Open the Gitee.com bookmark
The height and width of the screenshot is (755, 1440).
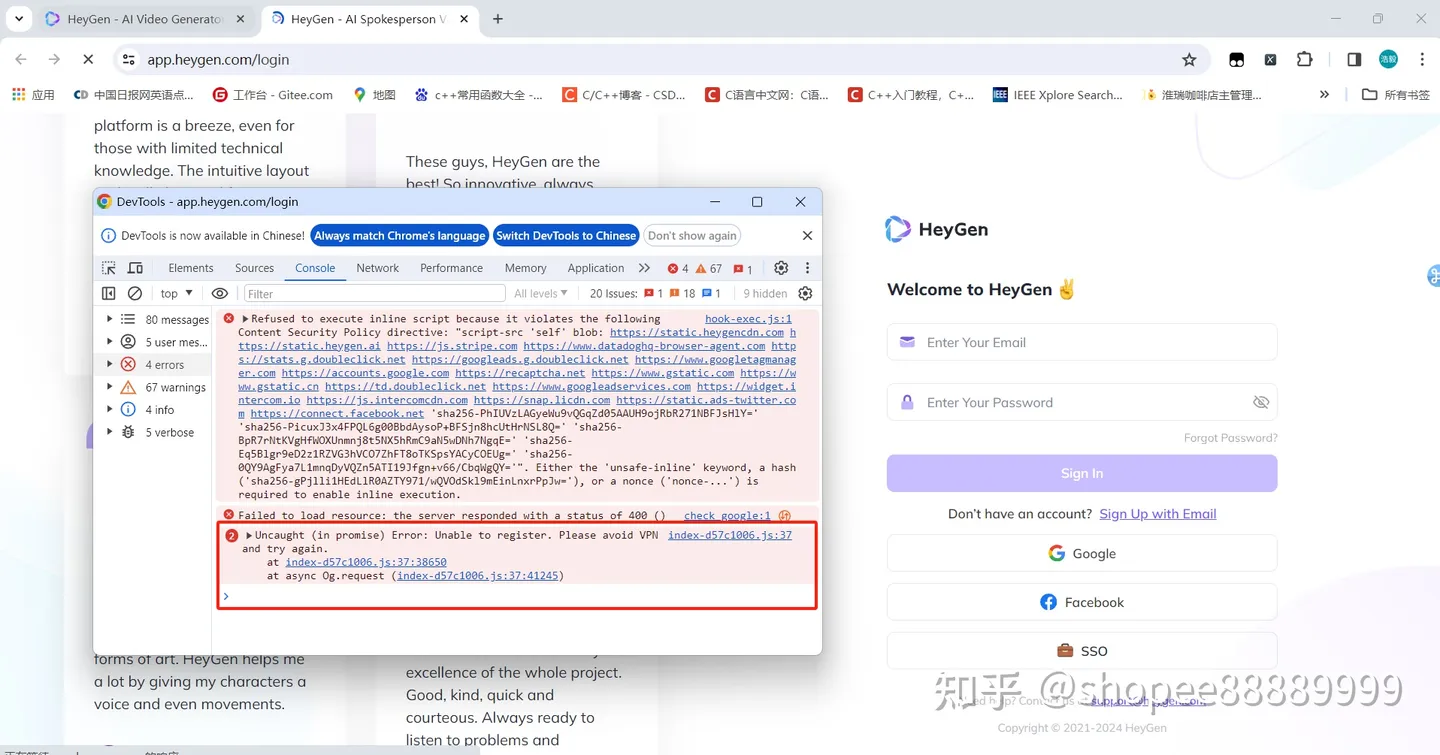click(x=272, y=95)
